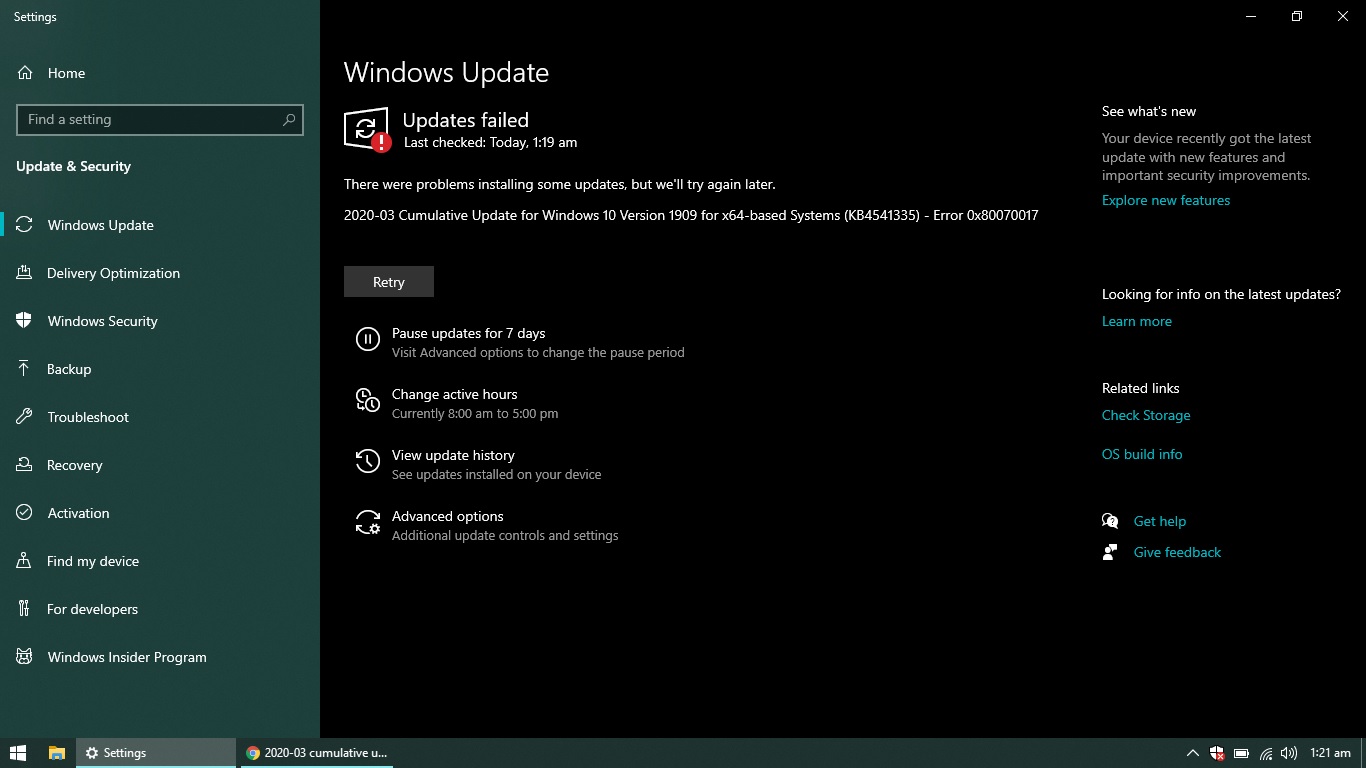Screen dimensions: 1366x768
Task: Open the Wi-Fi network tray icon
Action: coord(1266,753)
